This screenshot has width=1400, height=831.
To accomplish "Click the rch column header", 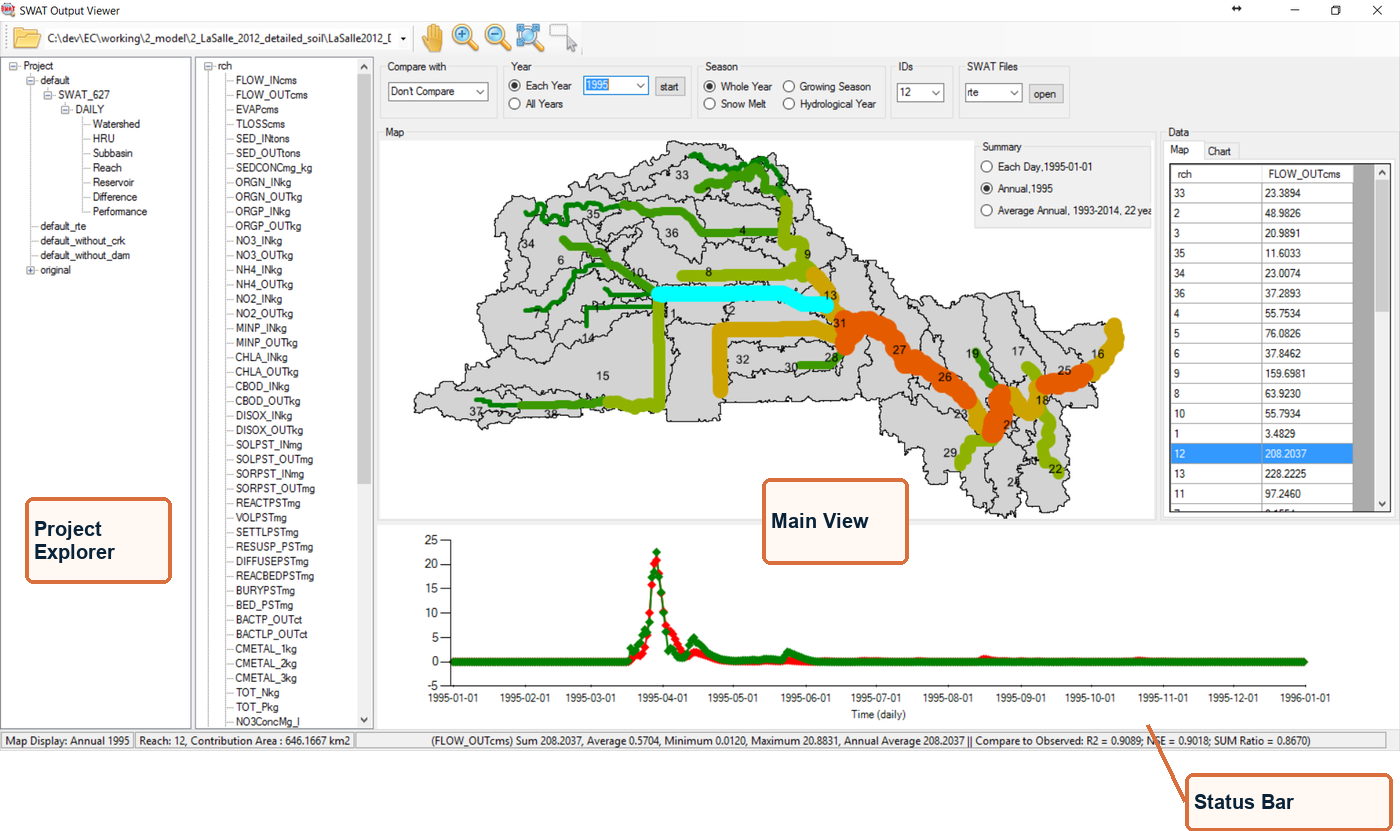I will click(1216, 172).
